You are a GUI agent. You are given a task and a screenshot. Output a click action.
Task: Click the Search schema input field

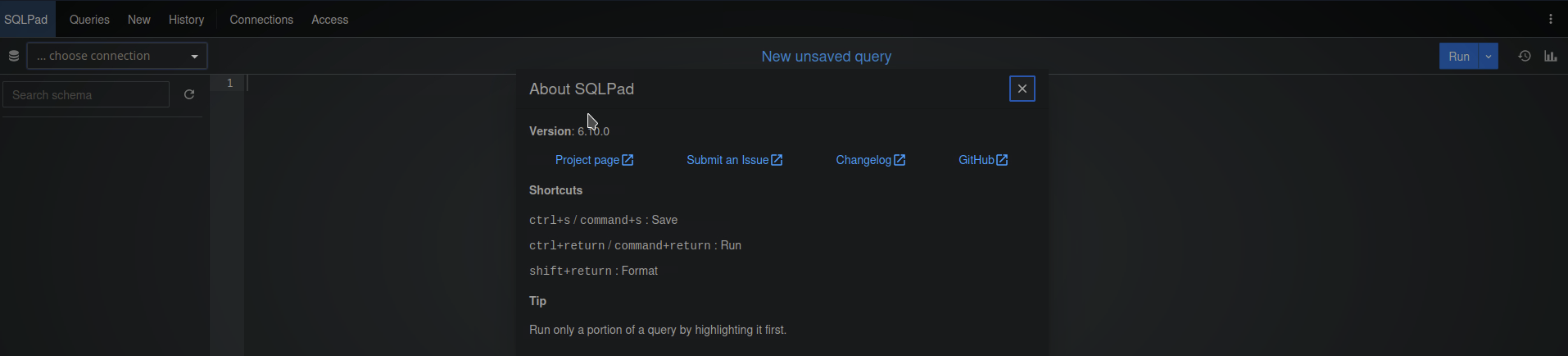coord(86,95)
